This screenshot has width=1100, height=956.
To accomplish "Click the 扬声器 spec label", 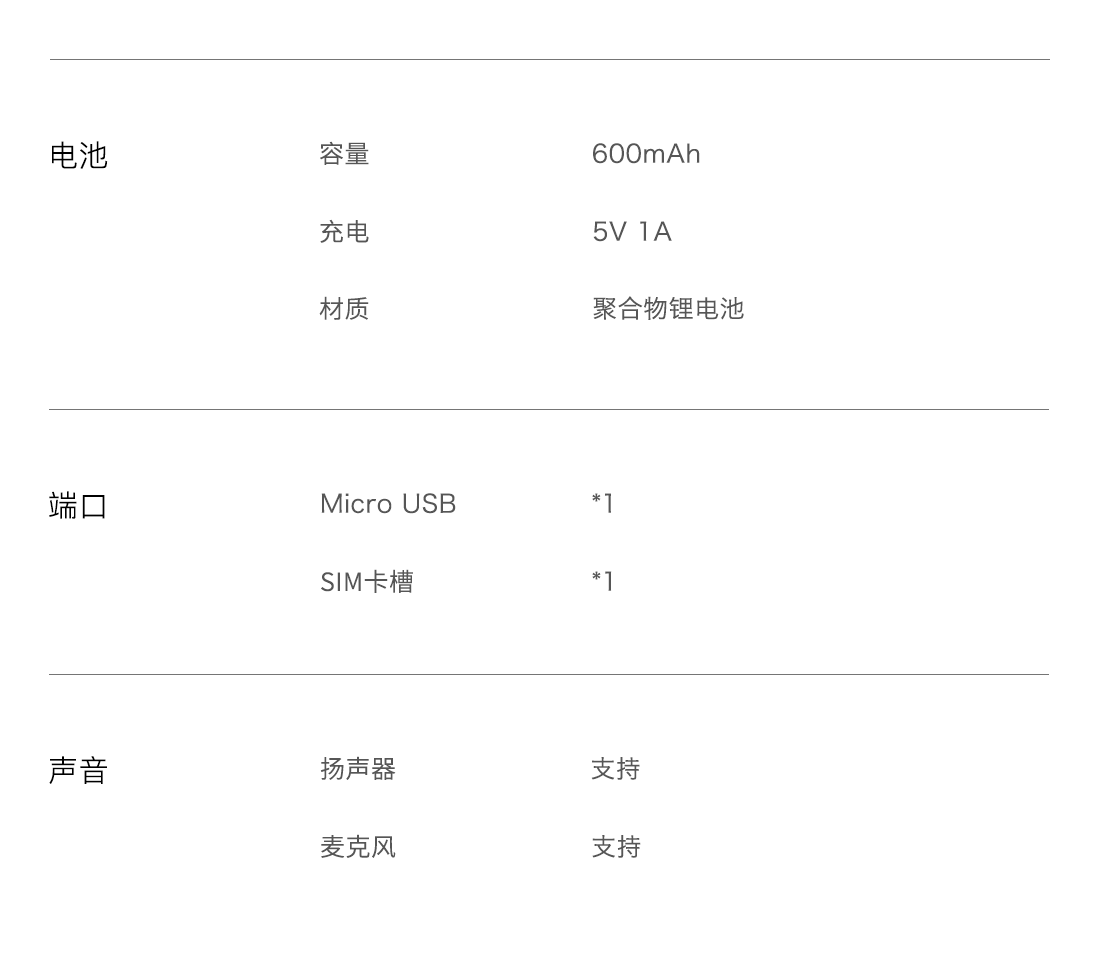I will click(358, 769).
